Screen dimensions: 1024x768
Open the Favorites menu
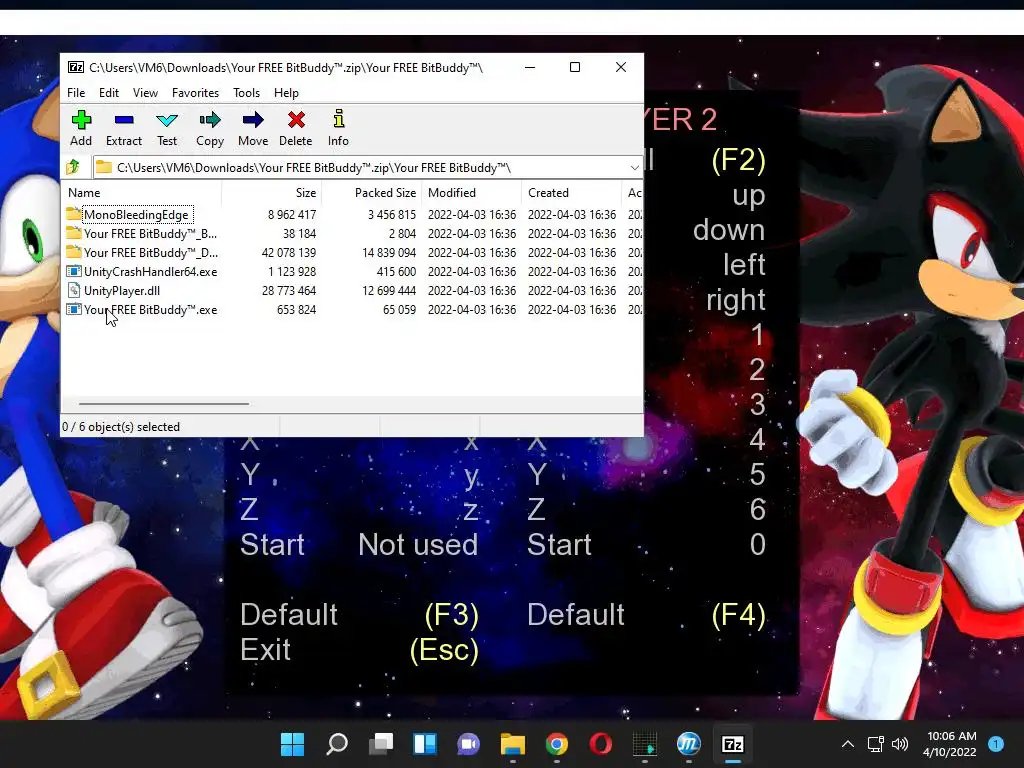pyautogui.click(x=195, y=93)
